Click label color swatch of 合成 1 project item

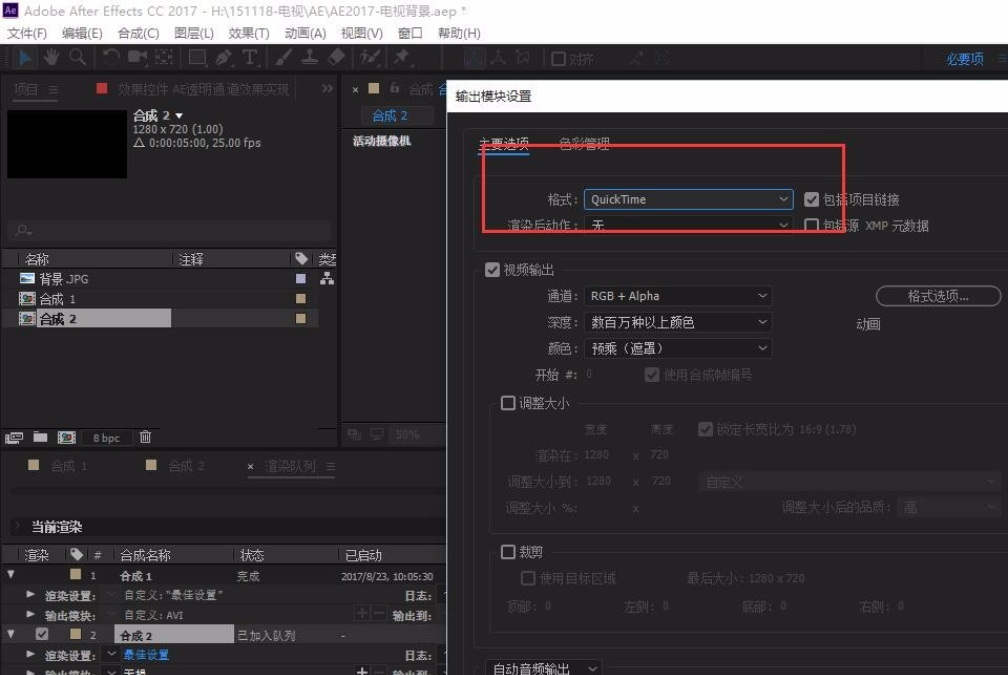coord(301,298)
